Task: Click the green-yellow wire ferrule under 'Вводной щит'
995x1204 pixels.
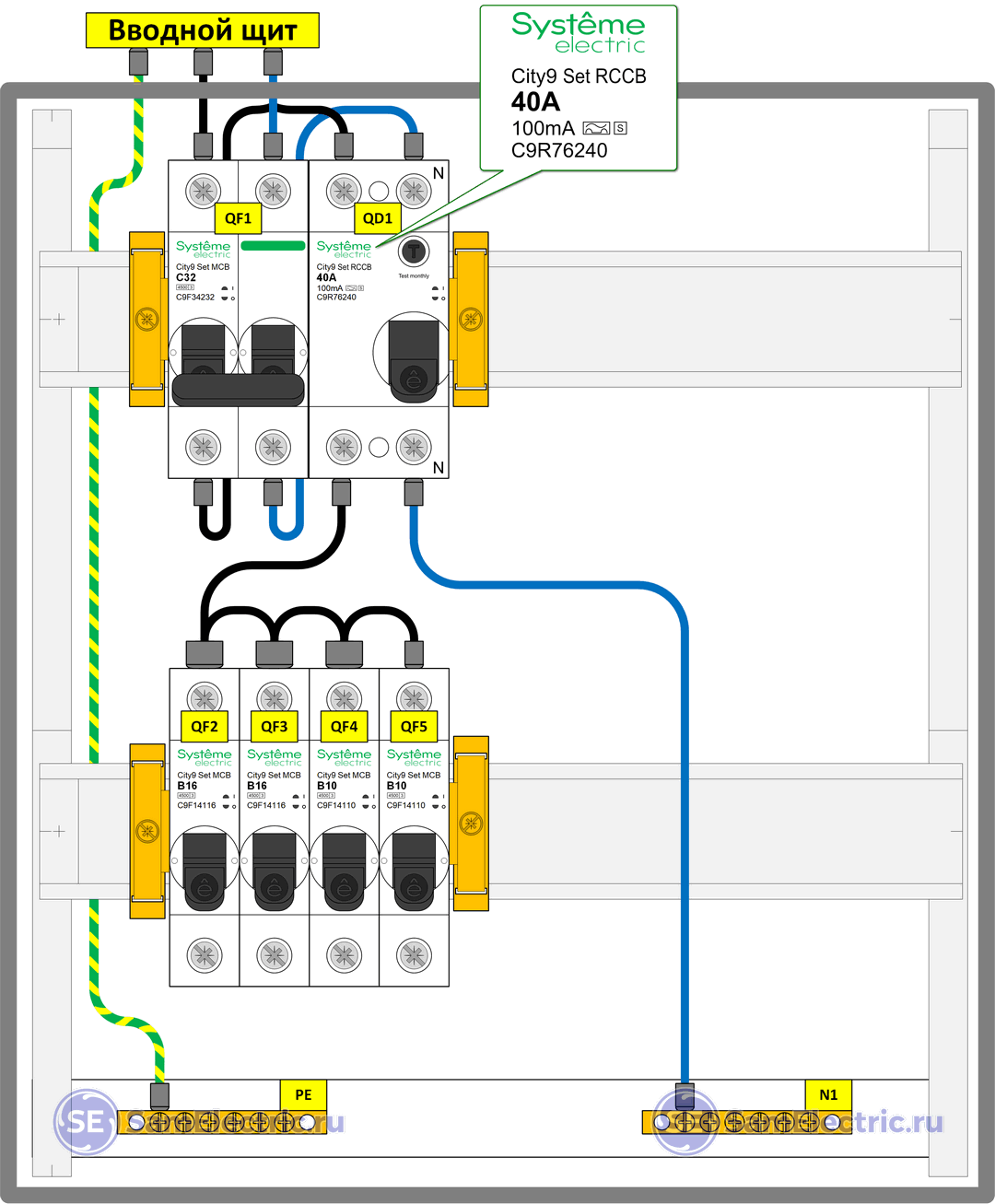Action: [x=138, y=62]
